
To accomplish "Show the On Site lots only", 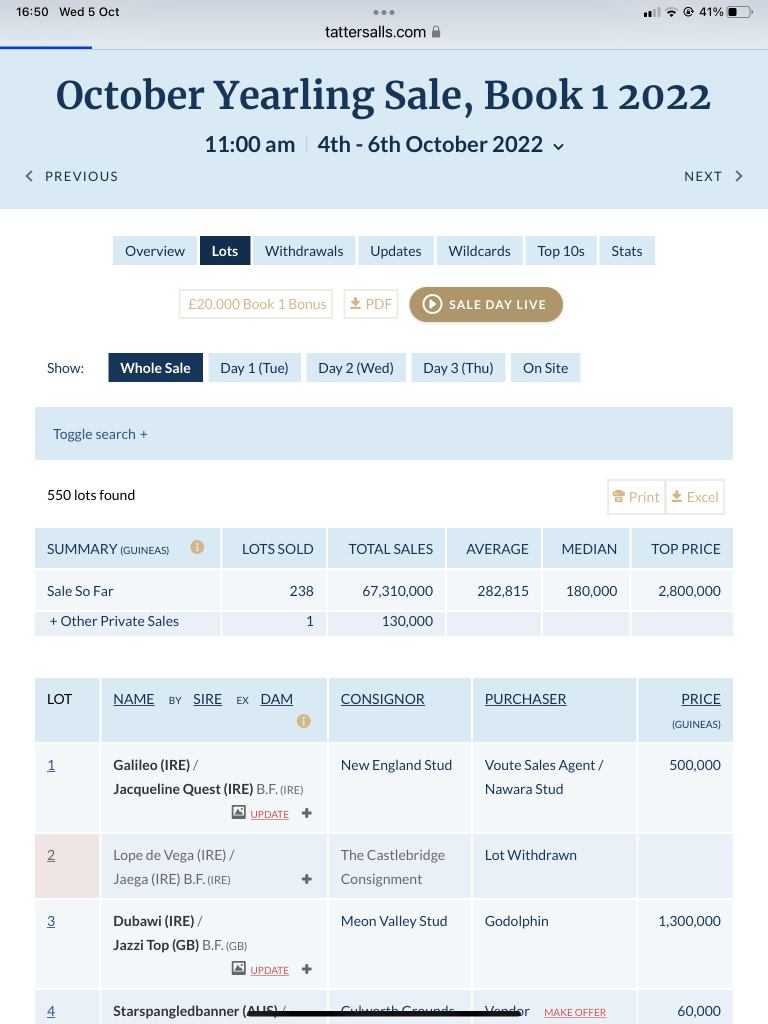I will [545, 368].
